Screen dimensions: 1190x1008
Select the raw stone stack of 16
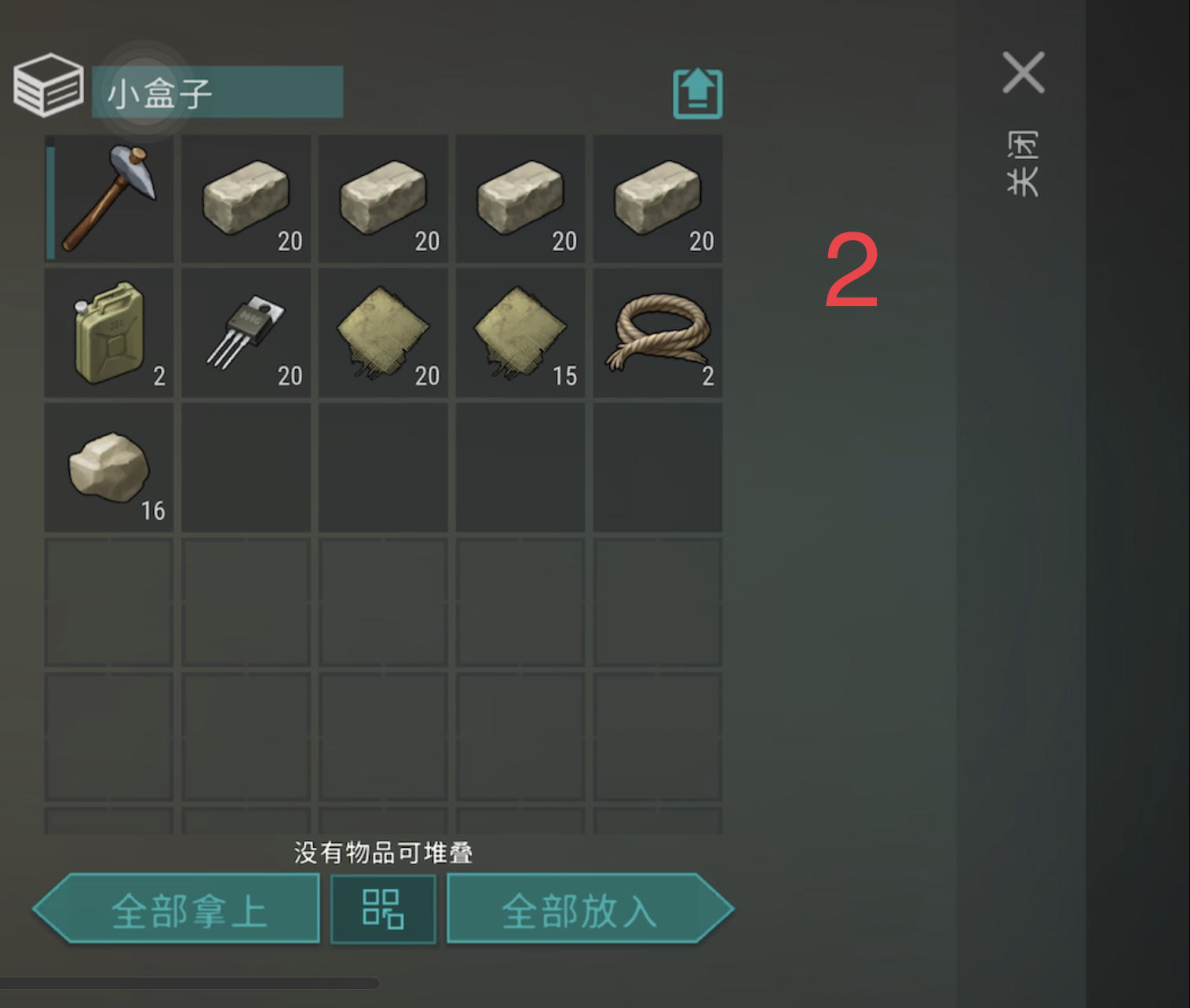[x=109, y=468]
